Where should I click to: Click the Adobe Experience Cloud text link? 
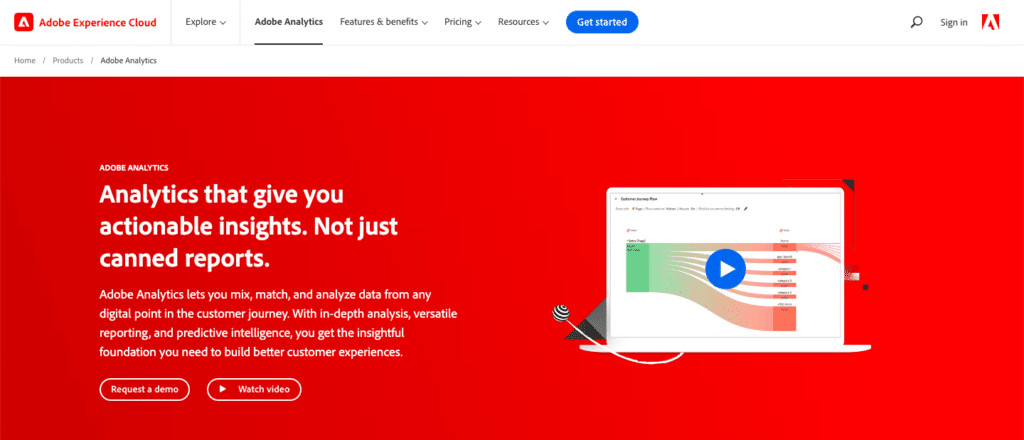click(x=98, y=22)
